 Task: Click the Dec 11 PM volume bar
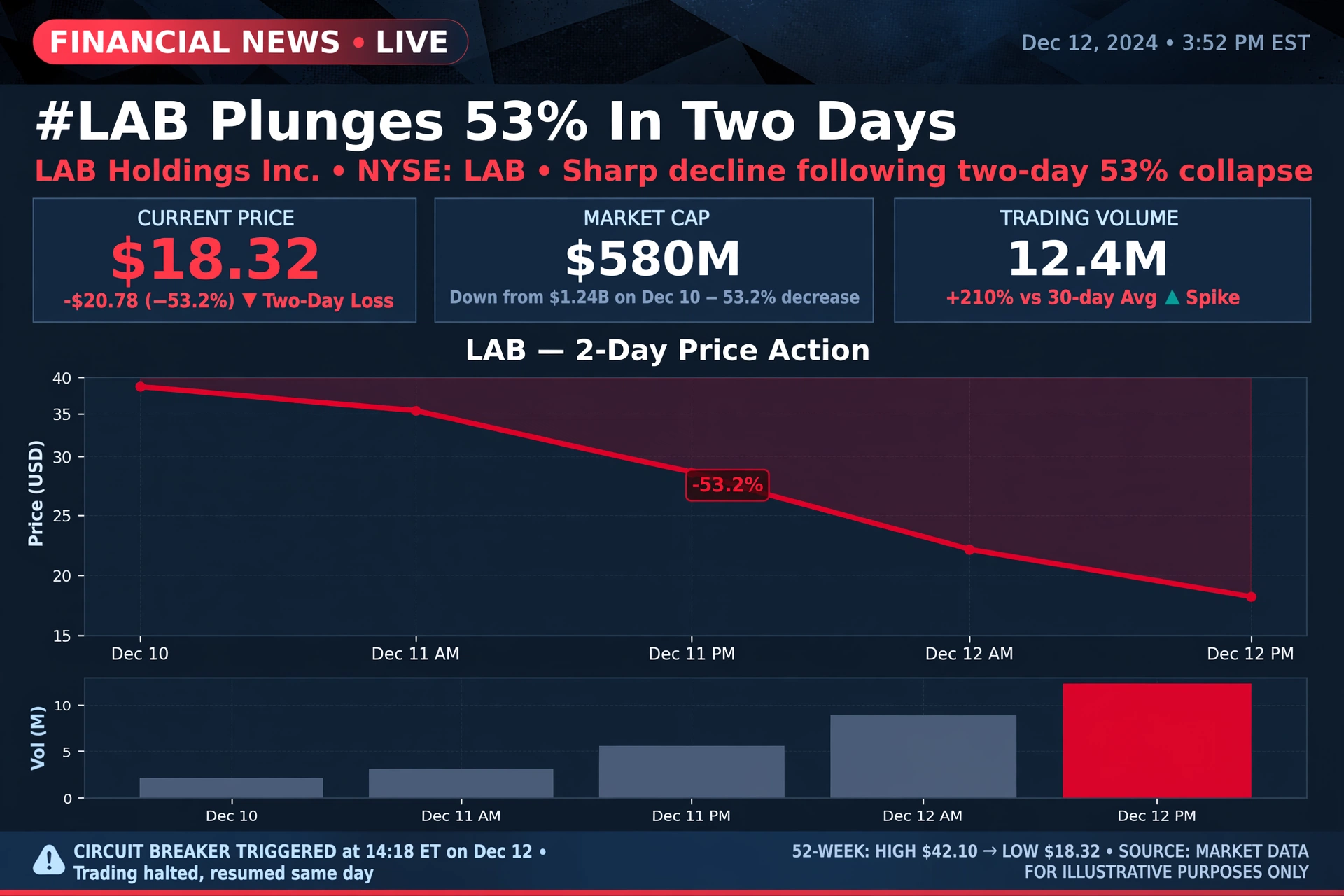pos(692,772)
